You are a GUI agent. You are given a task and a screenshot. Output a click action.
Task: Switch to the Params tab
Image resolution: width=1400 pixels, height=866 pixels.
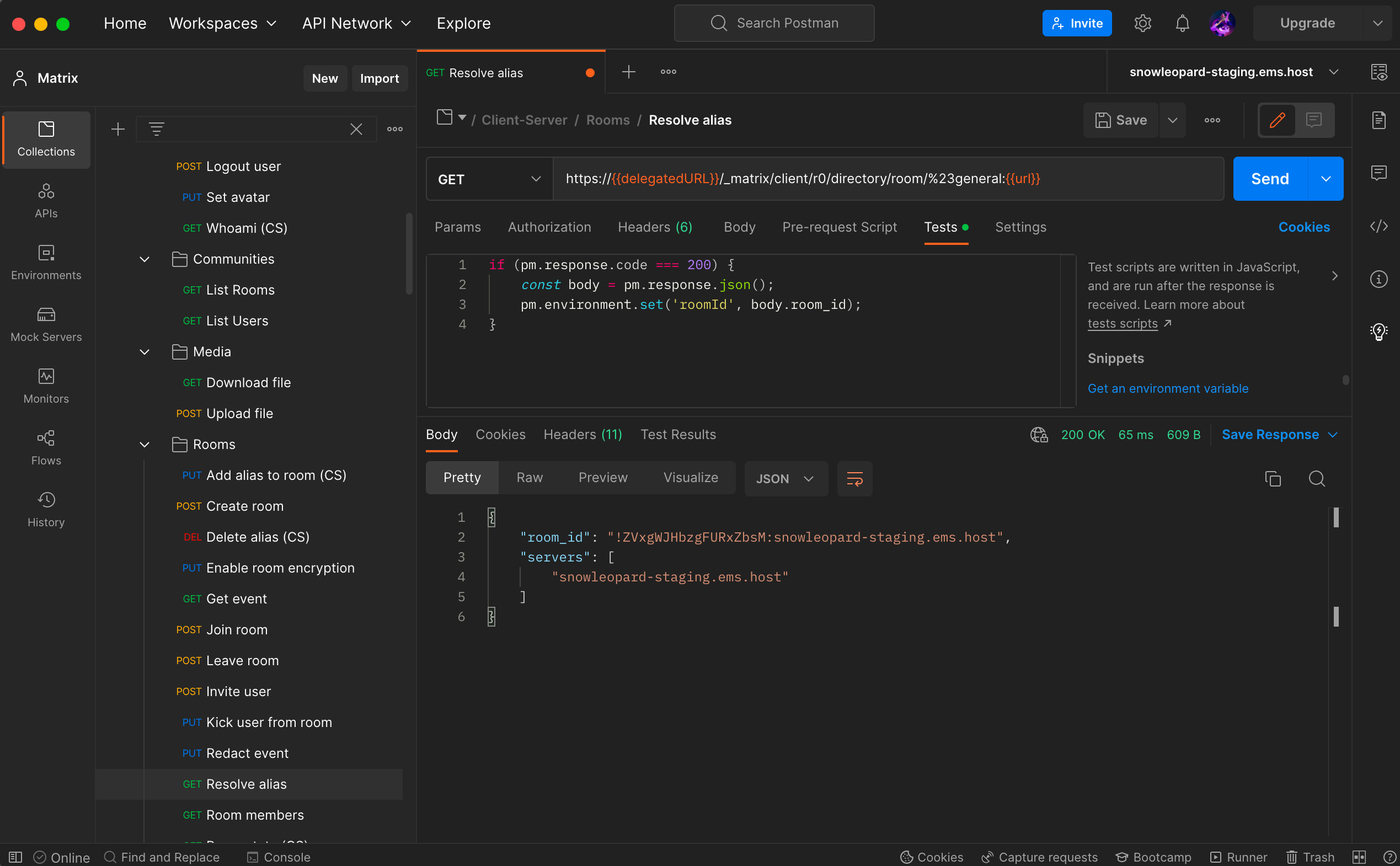pyautogui.click(x=457, y=227)
